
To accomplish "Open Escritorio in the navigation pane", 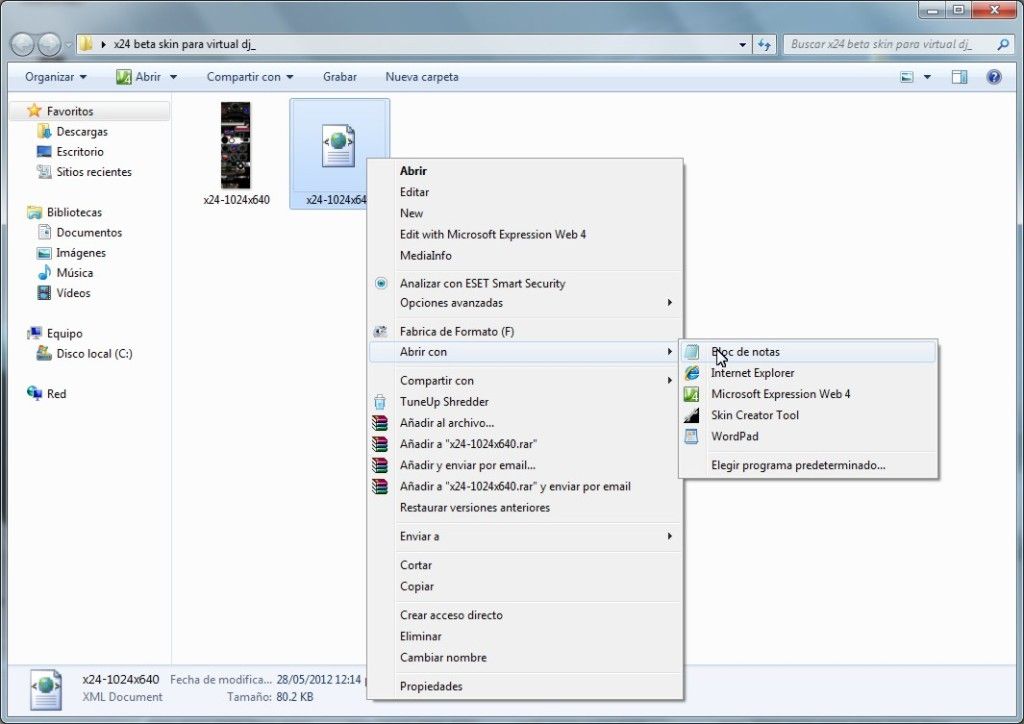I will tap(80, 151).
